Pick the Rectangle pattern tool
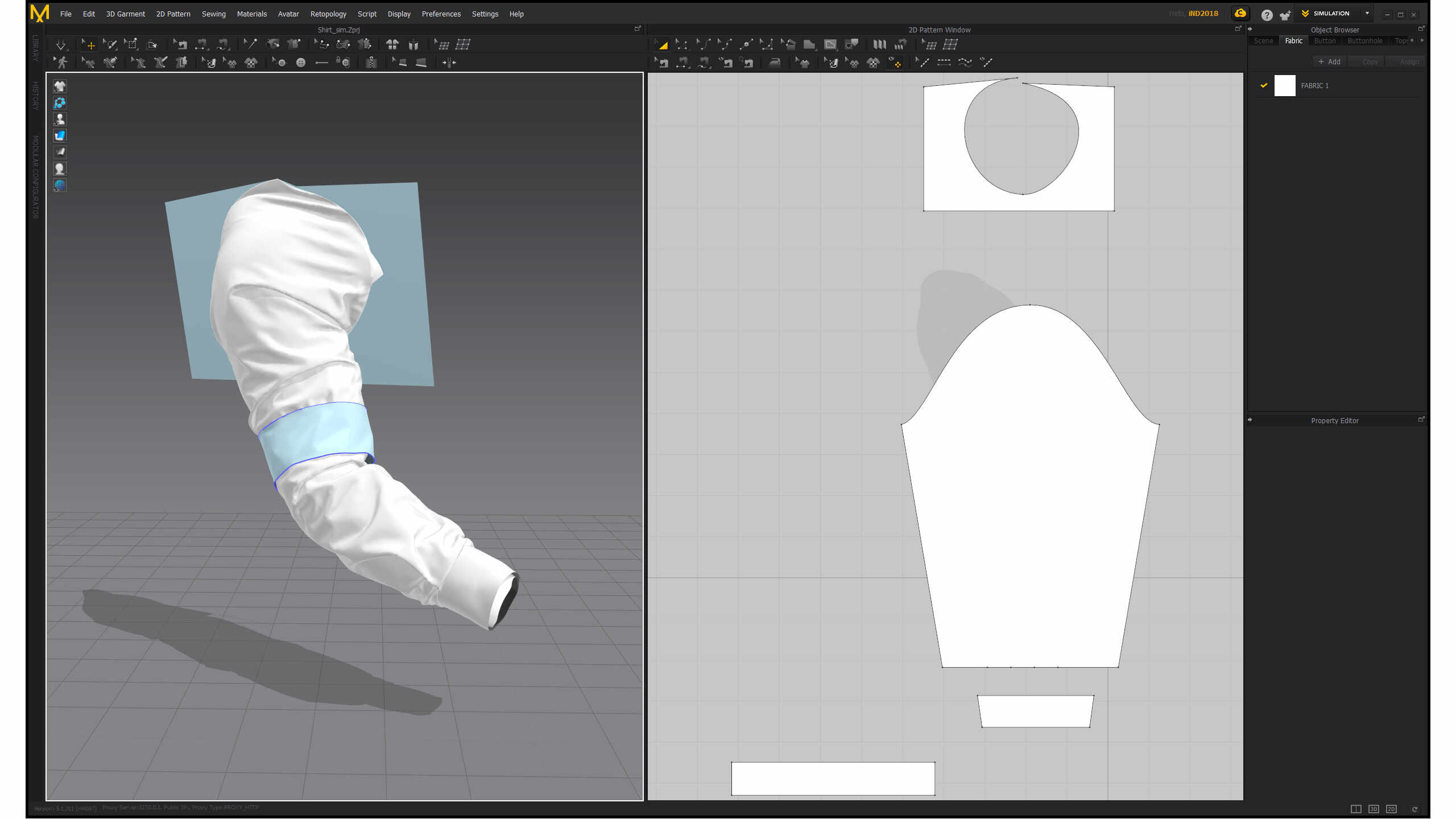This screenshot has width=1456, height=819. pyautogui.click(x=809, y=44)
